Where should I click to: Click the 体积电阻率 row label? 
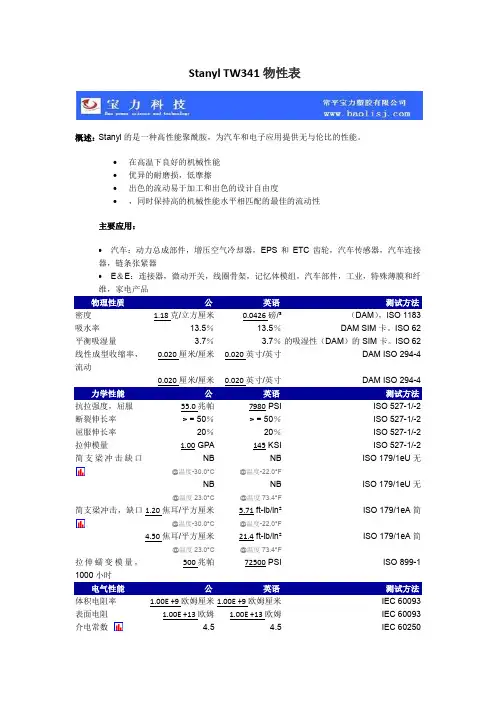[96, 601]
